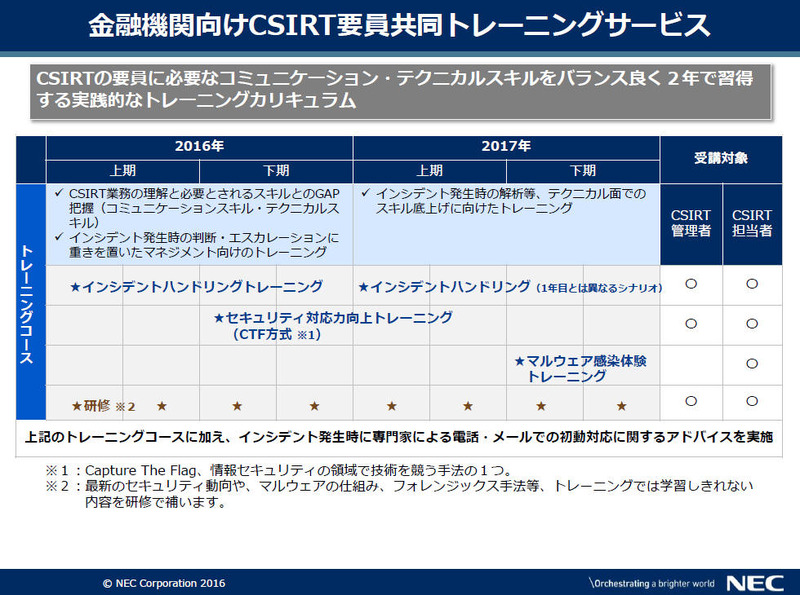Click the checkmark bullet in the 2017年 description
Screen dimensions: 800x595
(x=366, y=193)
